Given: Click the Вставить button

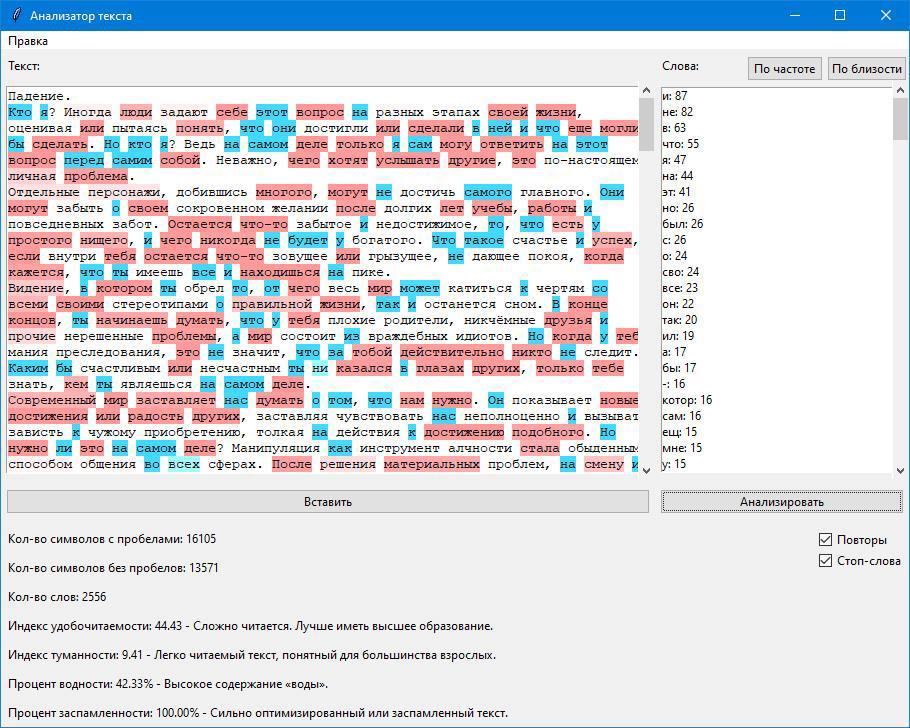Looking at the screenshot, I should click(328, 502).
